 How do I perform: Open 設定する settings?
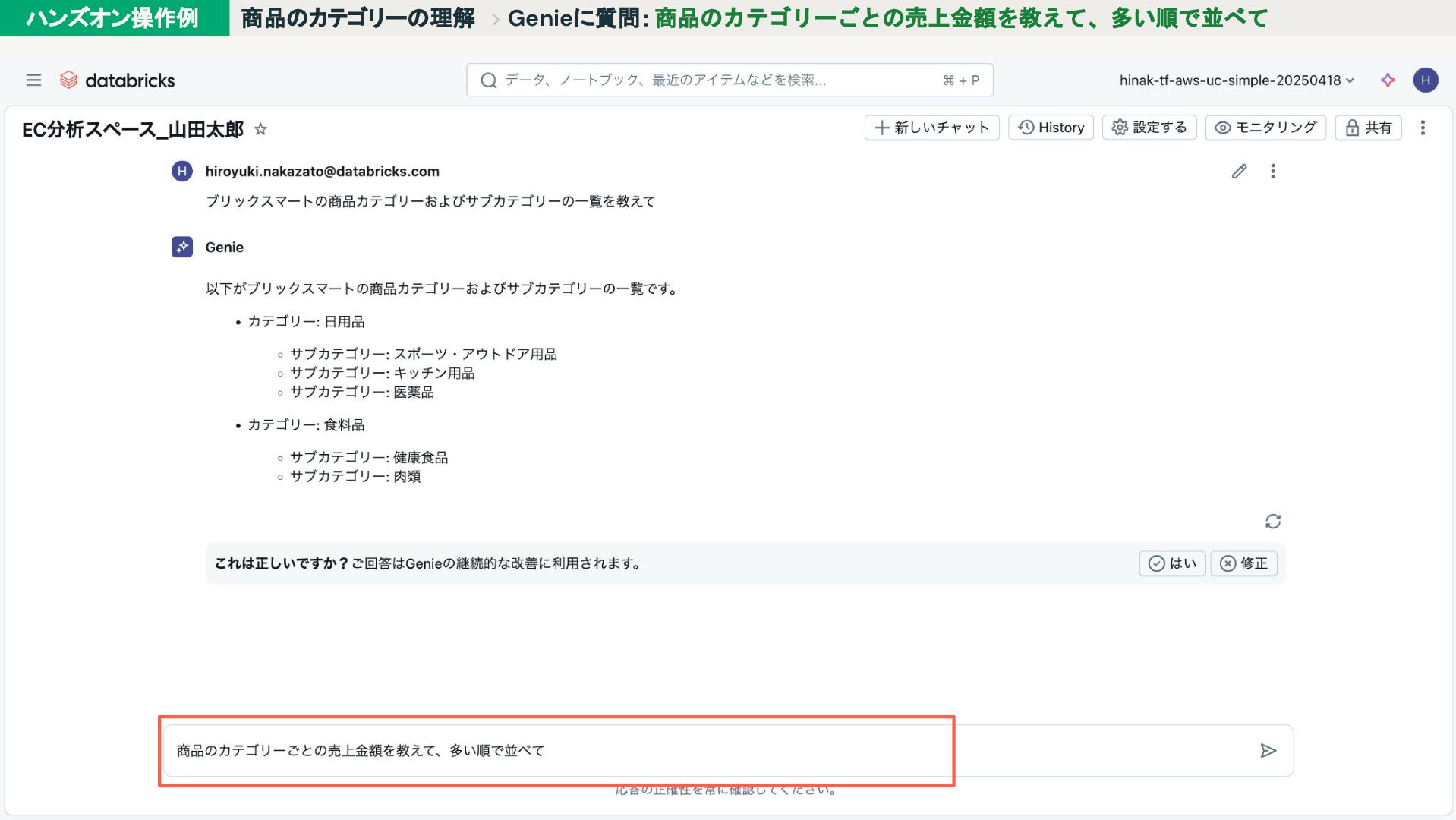tap(1149, 128)
